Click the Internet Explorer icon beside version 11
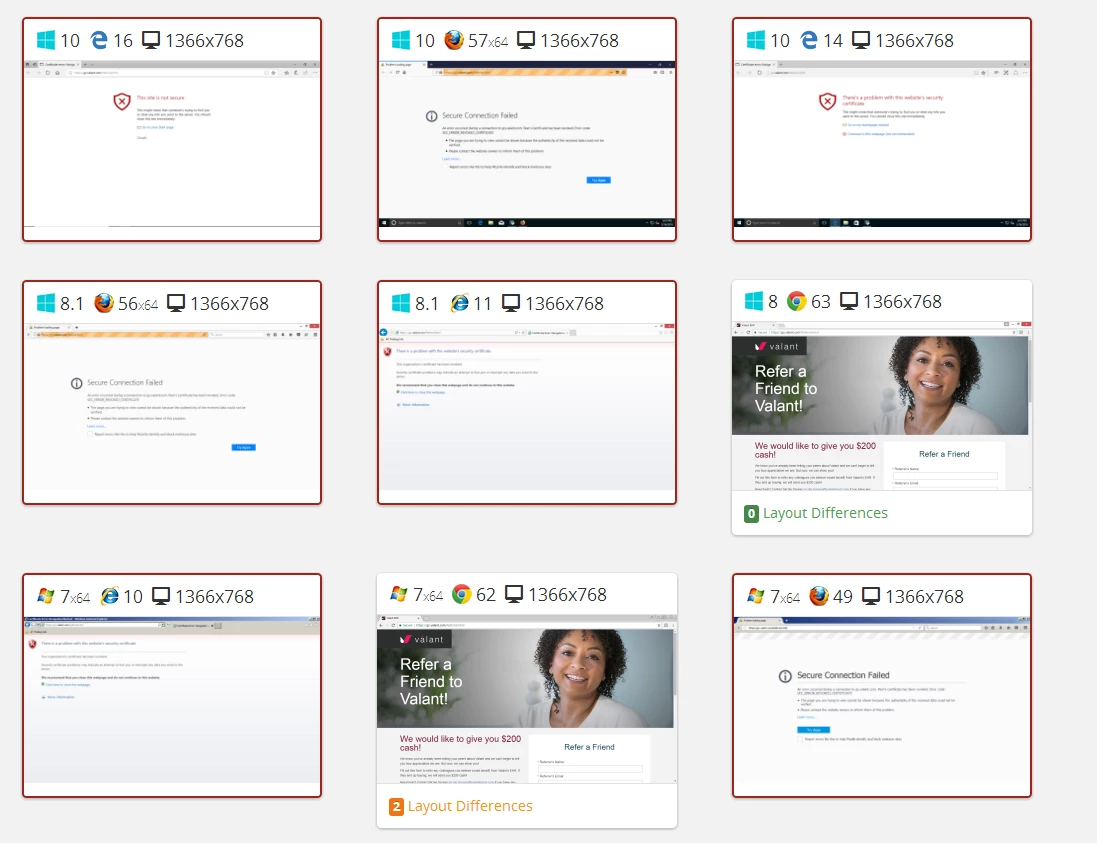This screenshot has width=1097, height=843. [x=460, y=303]
